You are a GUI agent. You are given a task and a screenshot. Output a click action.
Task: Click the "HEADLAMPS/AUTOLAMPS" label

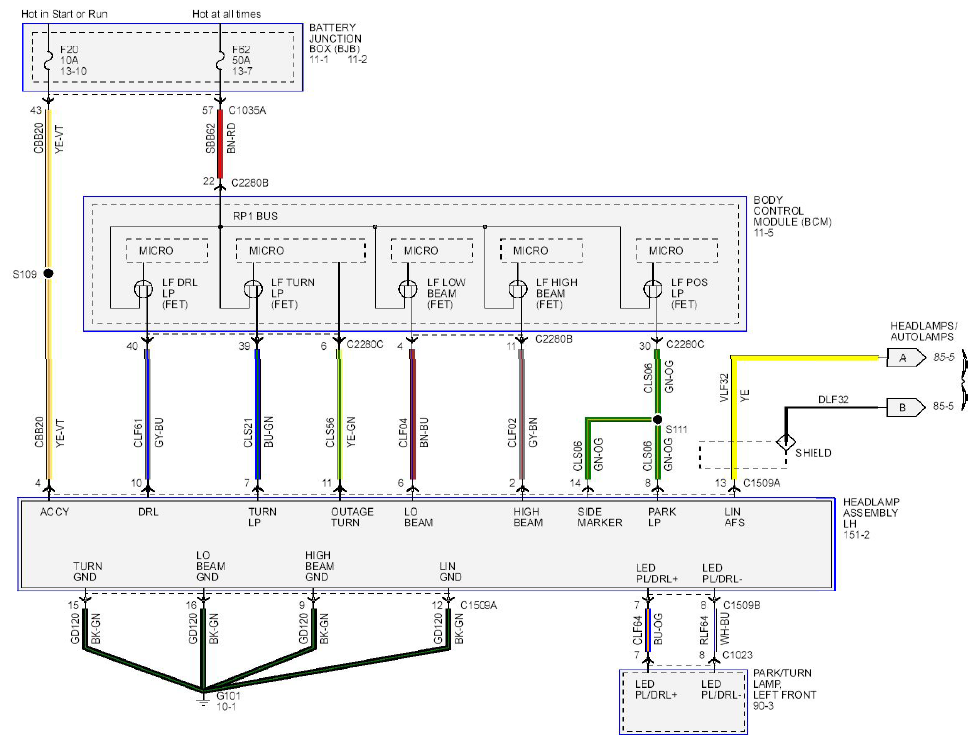(922, 331)
